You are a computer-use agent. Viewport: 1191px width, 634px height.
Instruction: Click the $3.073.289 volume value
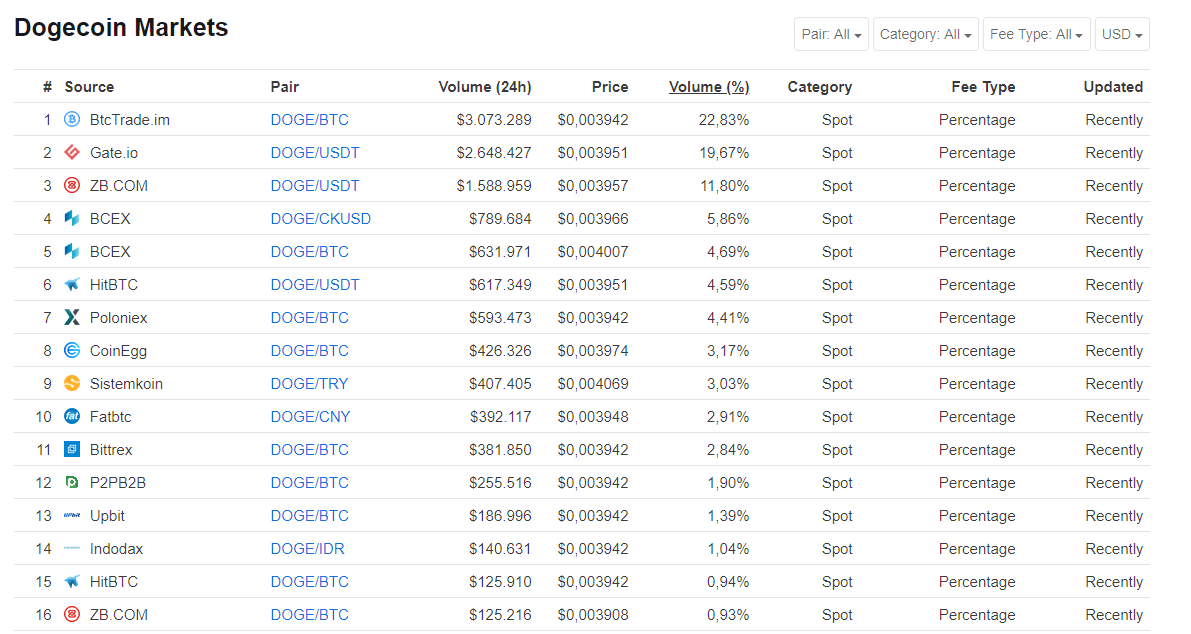click(494, 120)
